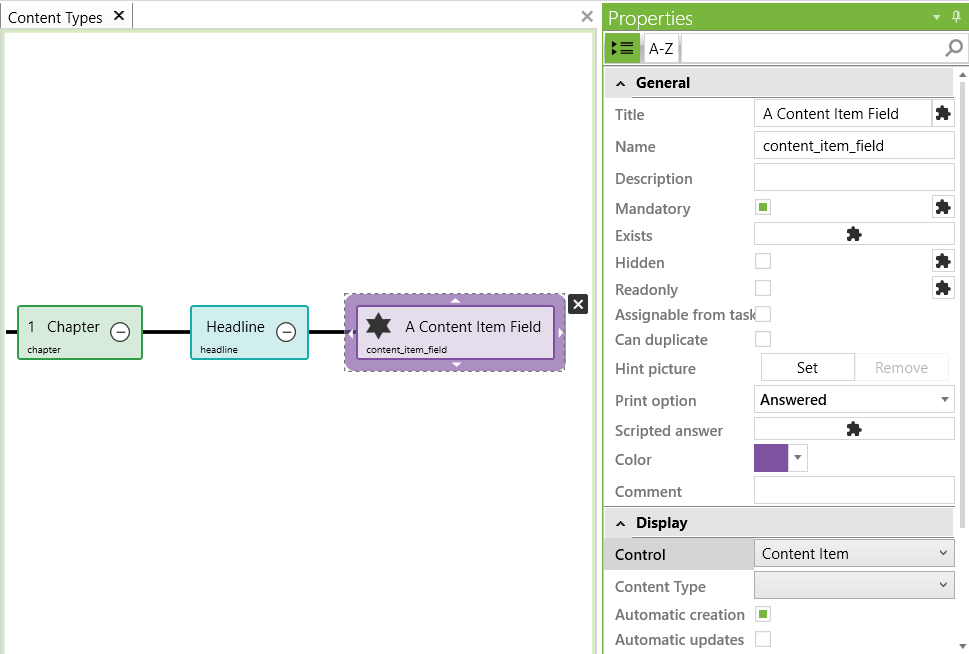The width and height of the screenshot is (969, 654).
Task: Click the Set hint picture button
Action: [807, 367]
